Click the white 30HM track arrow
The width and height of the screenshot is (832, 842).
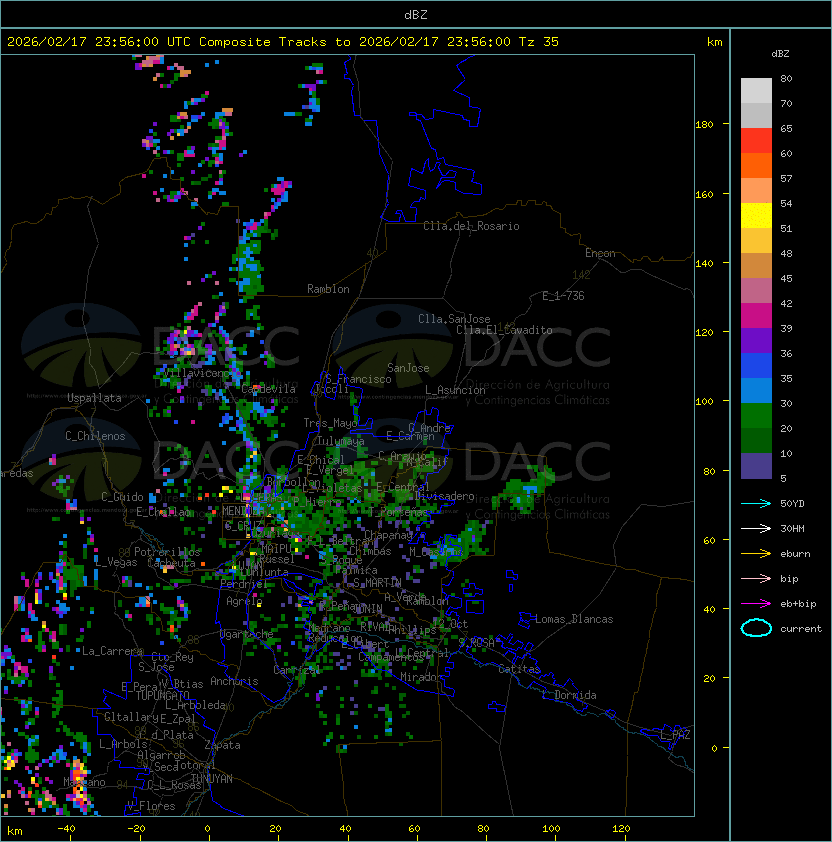pos(756,529)
